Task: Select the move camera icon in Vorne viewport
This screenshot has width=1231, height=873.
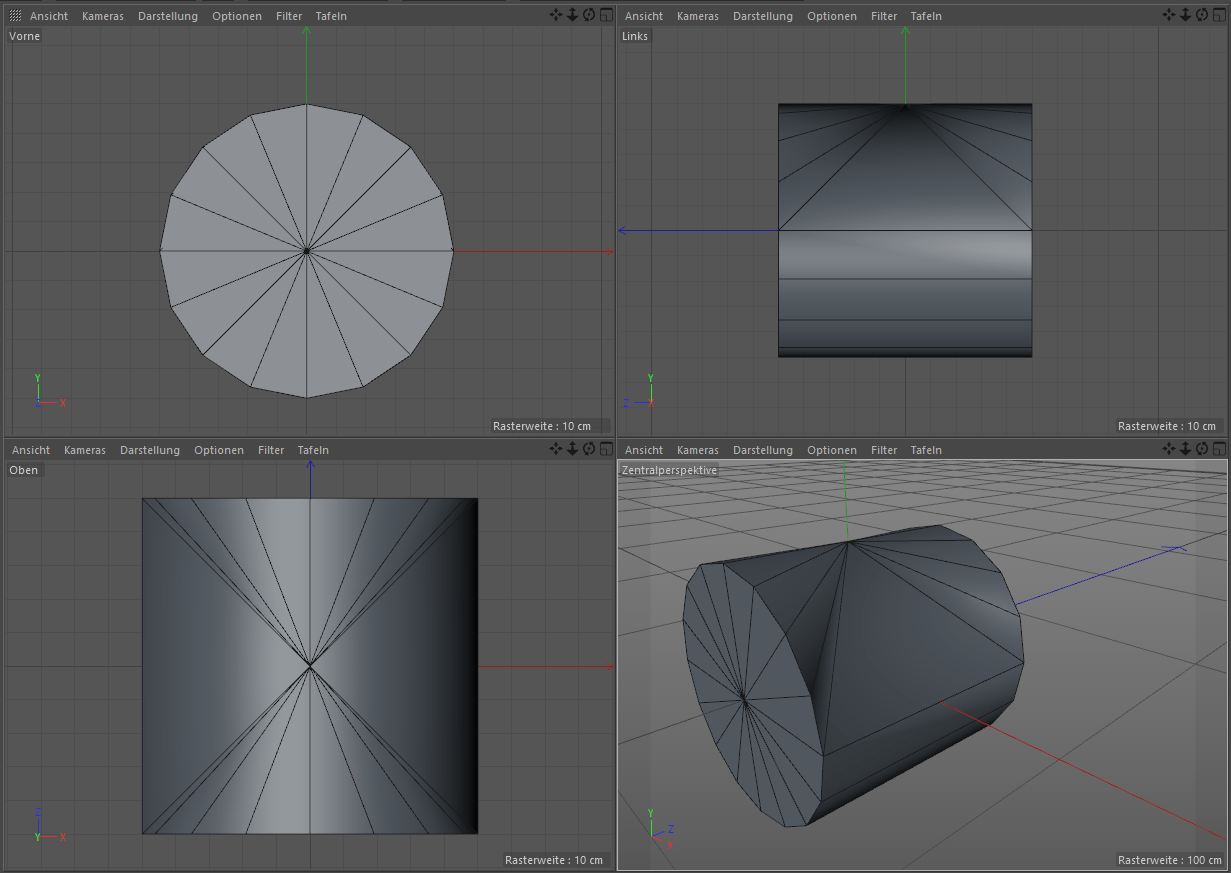Action: [x=556, y=15]
